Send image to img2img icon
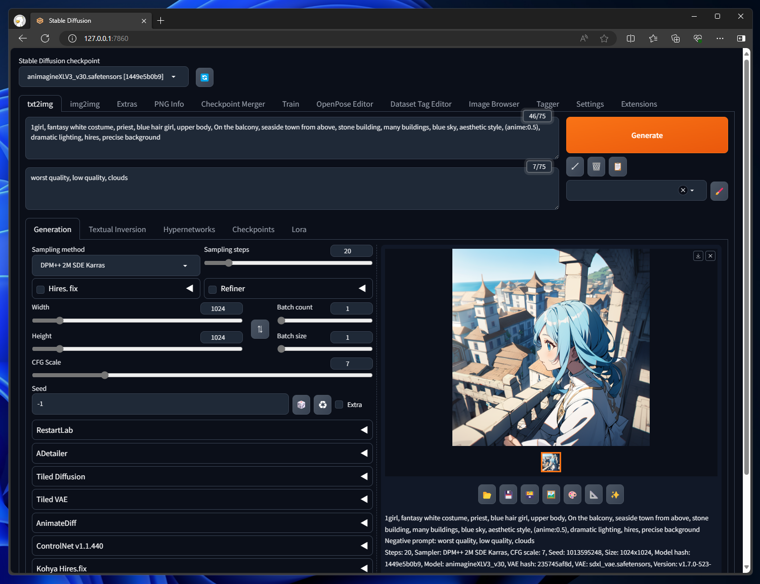The width and height of the screenshot is (760, 584). coord(551,495)
